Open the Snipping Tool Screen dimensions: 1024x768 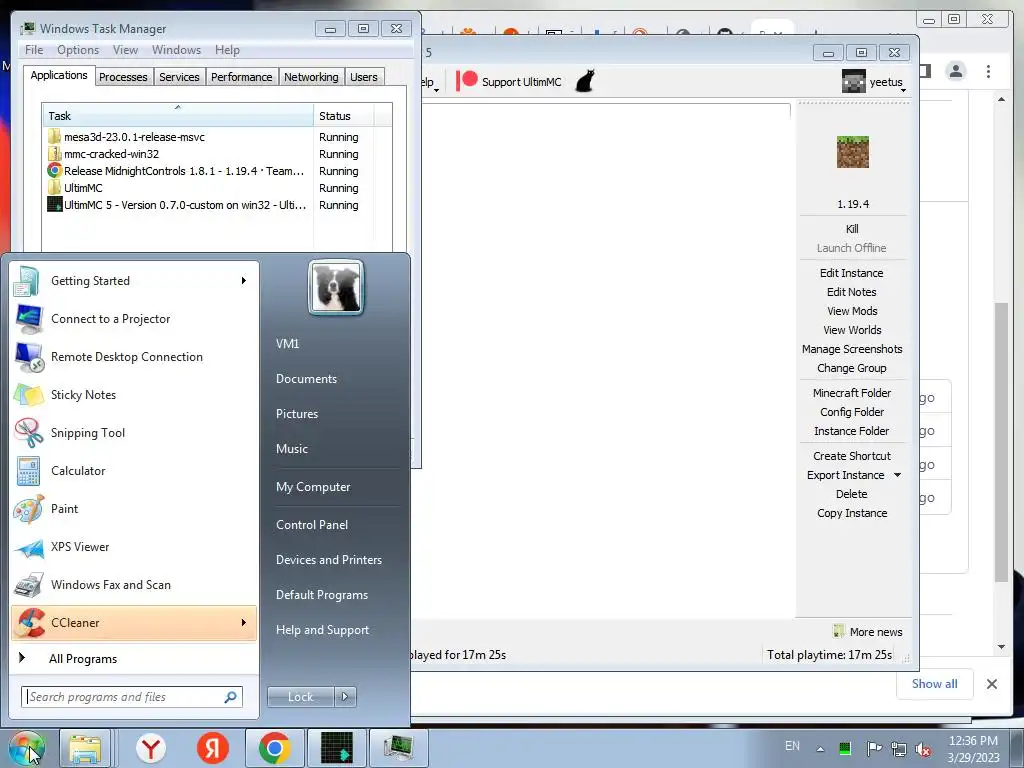pyautogui.click(x=133, y=432)
